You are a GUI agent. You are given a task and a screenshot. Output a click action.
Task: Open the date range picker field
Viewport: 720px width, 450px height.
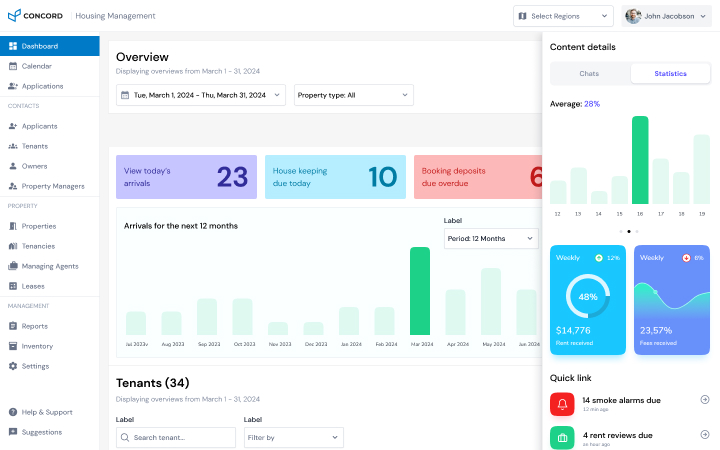tap(200, 95)
